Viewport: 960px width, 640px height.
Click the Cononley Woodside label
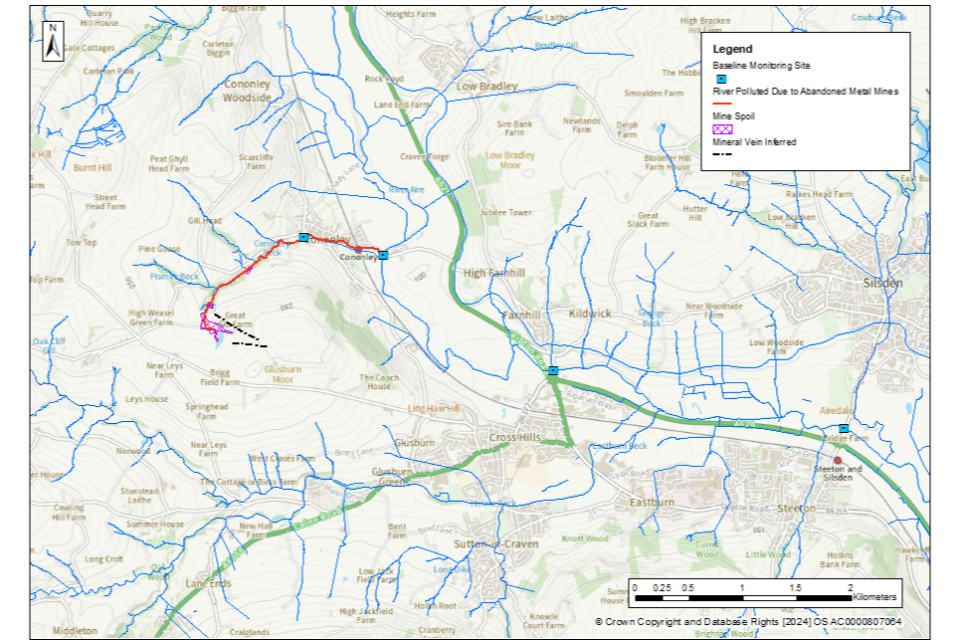coord(246,92)
